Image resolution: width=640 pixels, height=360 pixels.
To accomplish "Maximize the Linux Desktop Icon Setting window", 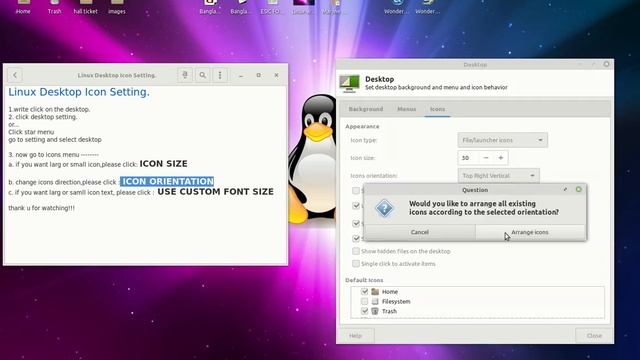I will point(258,75).
